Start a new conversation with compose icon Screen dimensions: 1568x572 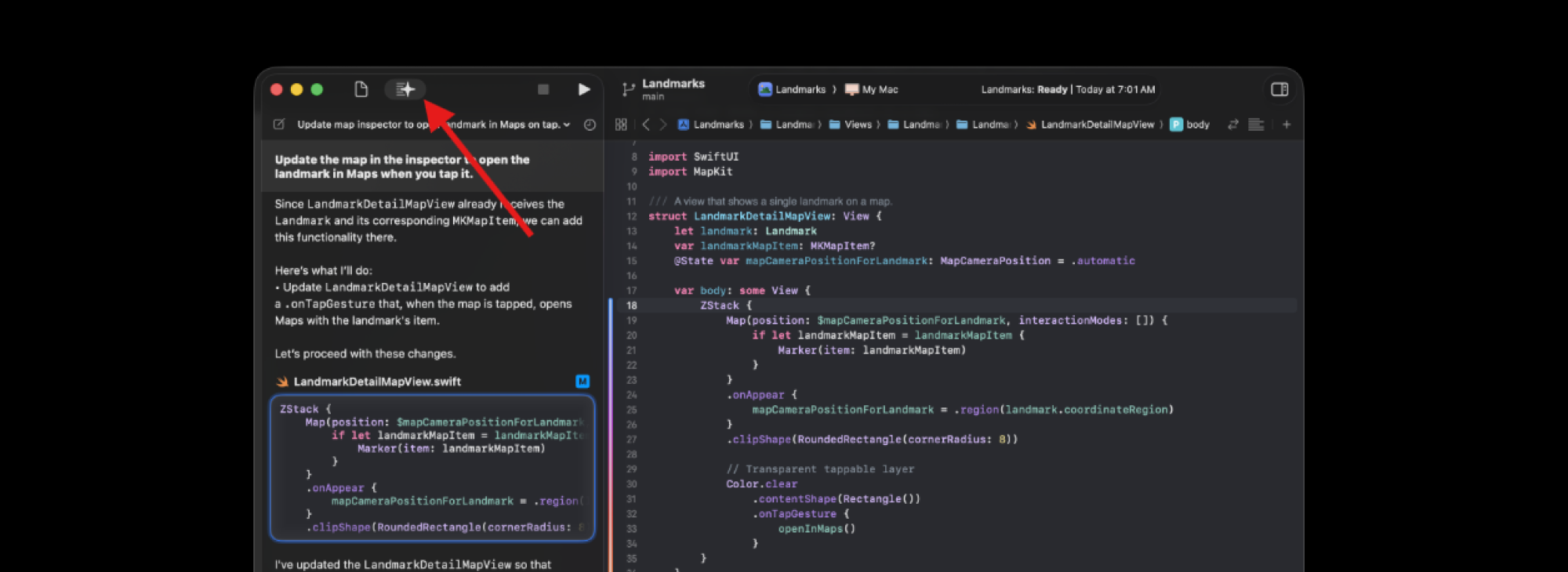(278, 125)
